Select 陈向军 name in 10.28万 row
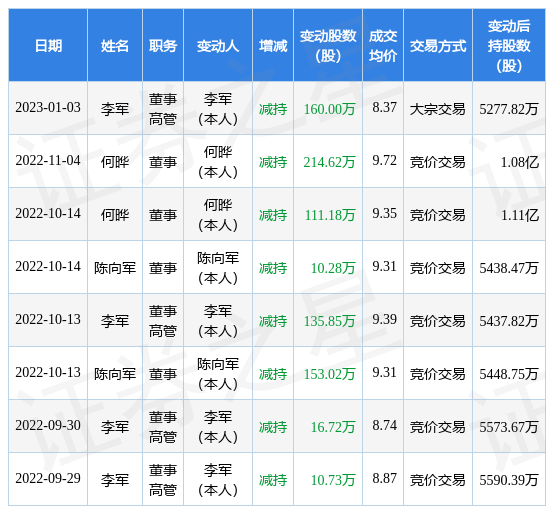Viewport: 546px width, 514px height. (x=115, y=268)
